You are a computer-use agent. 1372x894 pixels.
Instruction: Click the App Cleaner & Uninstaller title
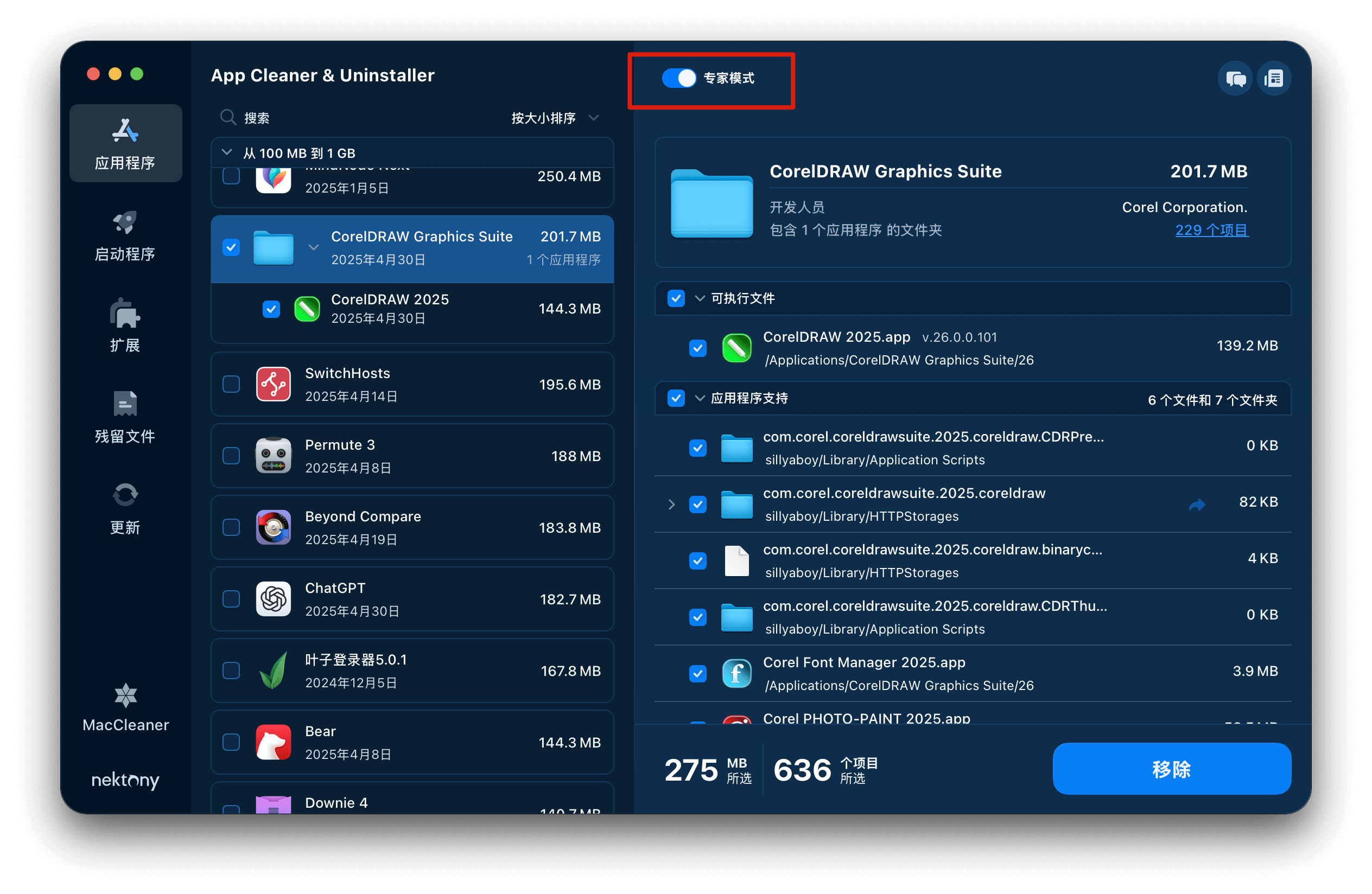[x=322, y=75]
